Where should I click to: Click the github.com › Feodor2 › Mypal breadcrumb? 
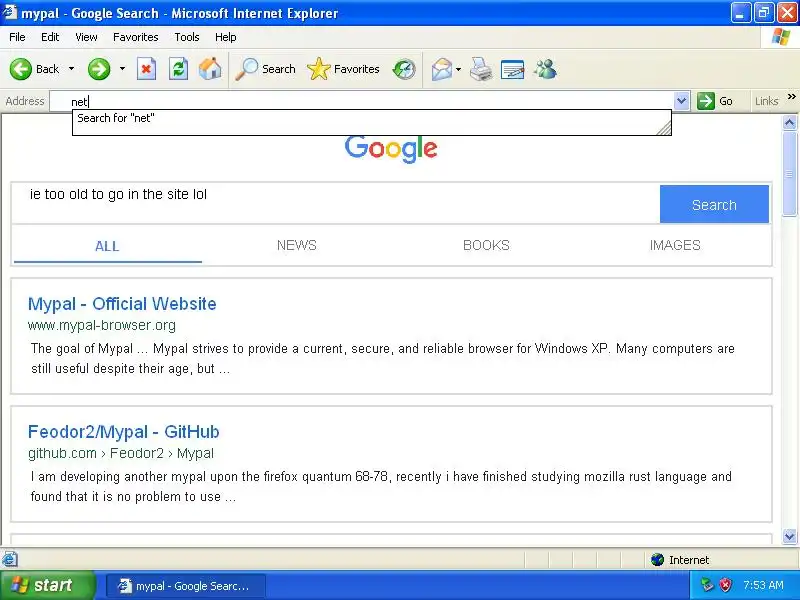pyautogui.click(x=121, y=454)
